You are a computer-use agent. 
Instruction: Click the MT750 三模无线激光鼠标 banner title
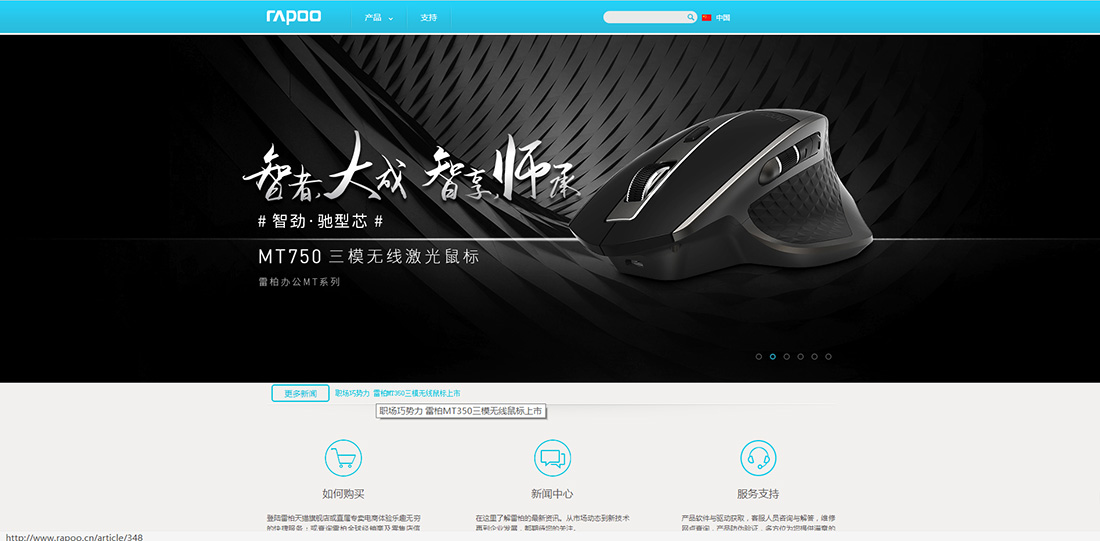[x=369, y=257]
